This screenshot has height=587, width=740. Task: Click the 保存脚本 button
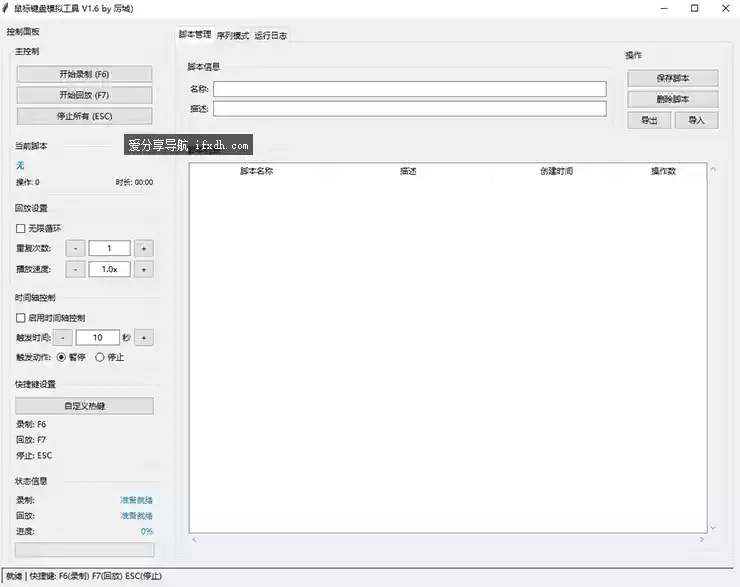click(673, 78)
